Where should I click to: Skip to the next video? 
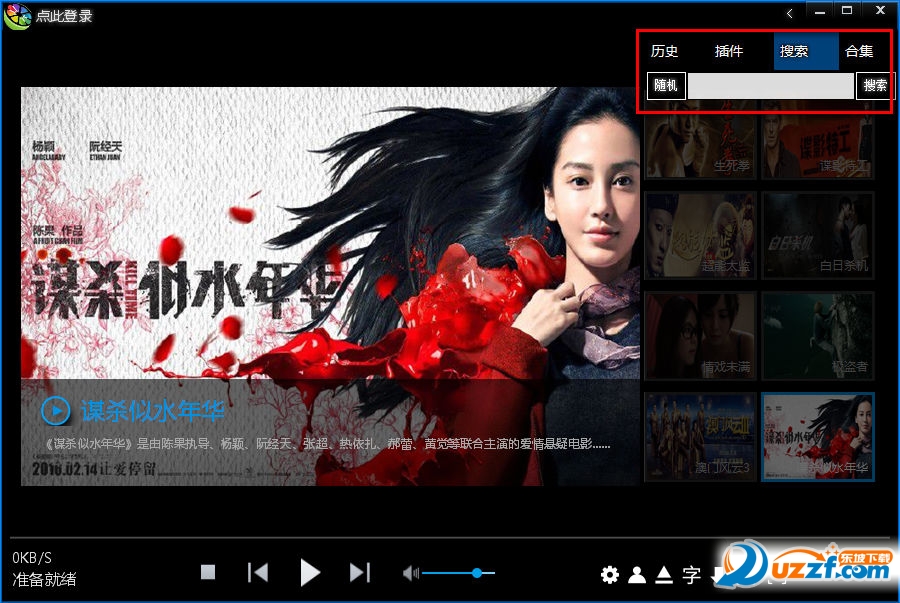coord(360,572)
